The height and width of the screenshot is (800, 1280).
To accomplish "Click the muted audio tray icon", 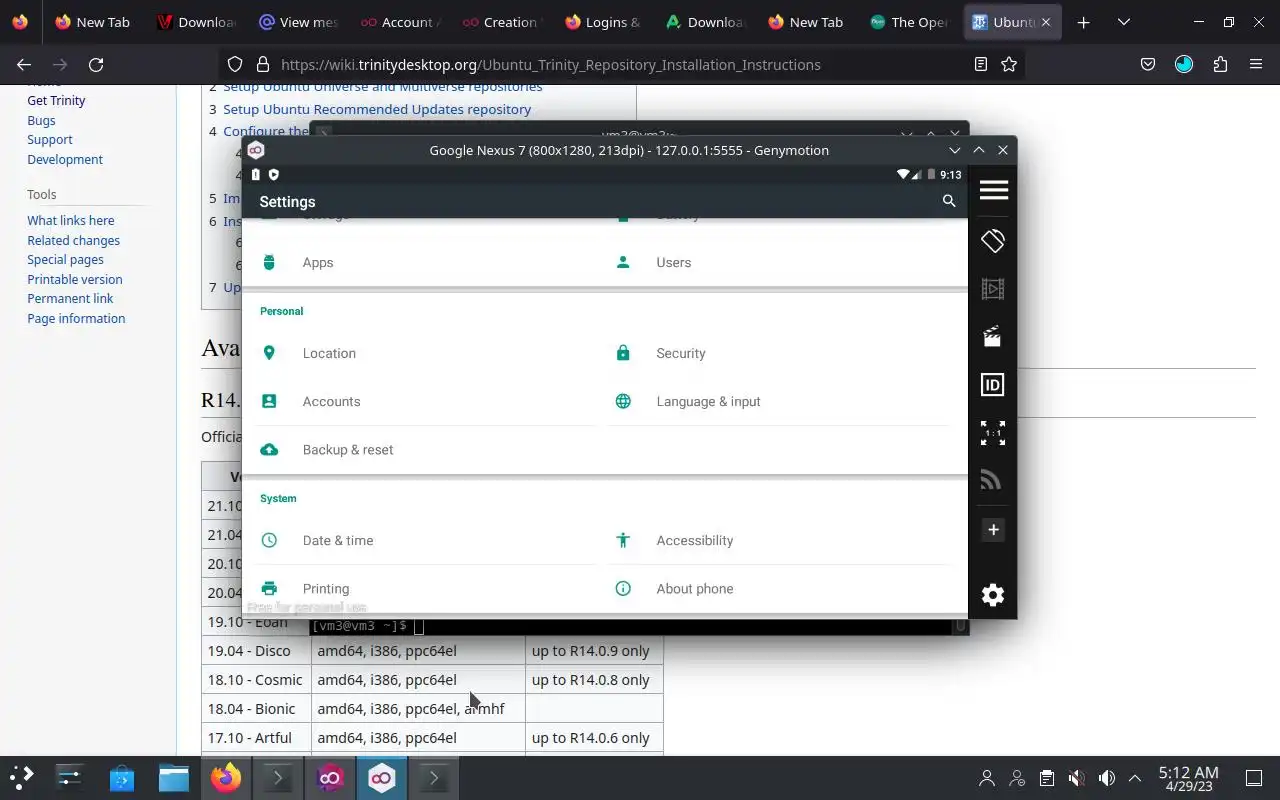I will (1076, 778).
